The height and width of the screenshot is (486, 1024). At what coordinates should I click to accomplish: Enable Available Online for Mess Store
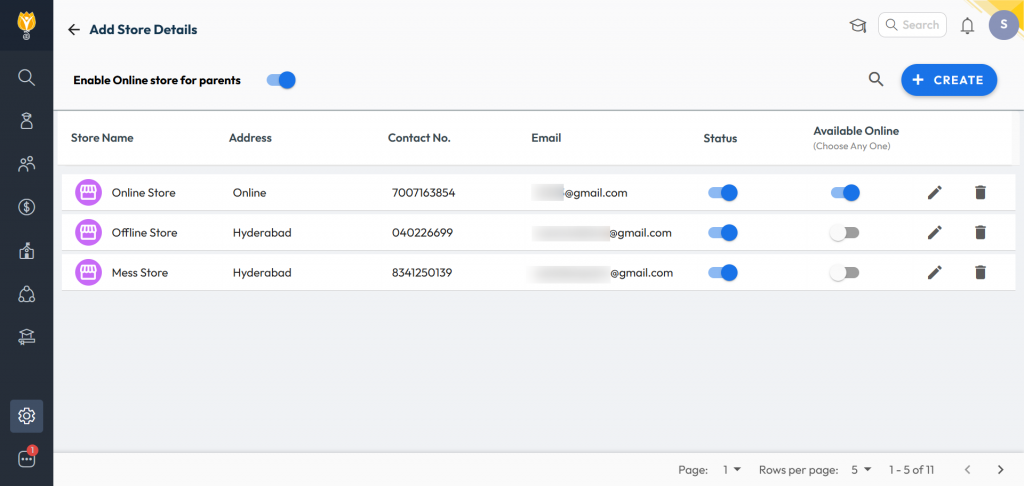coord(844,272)
